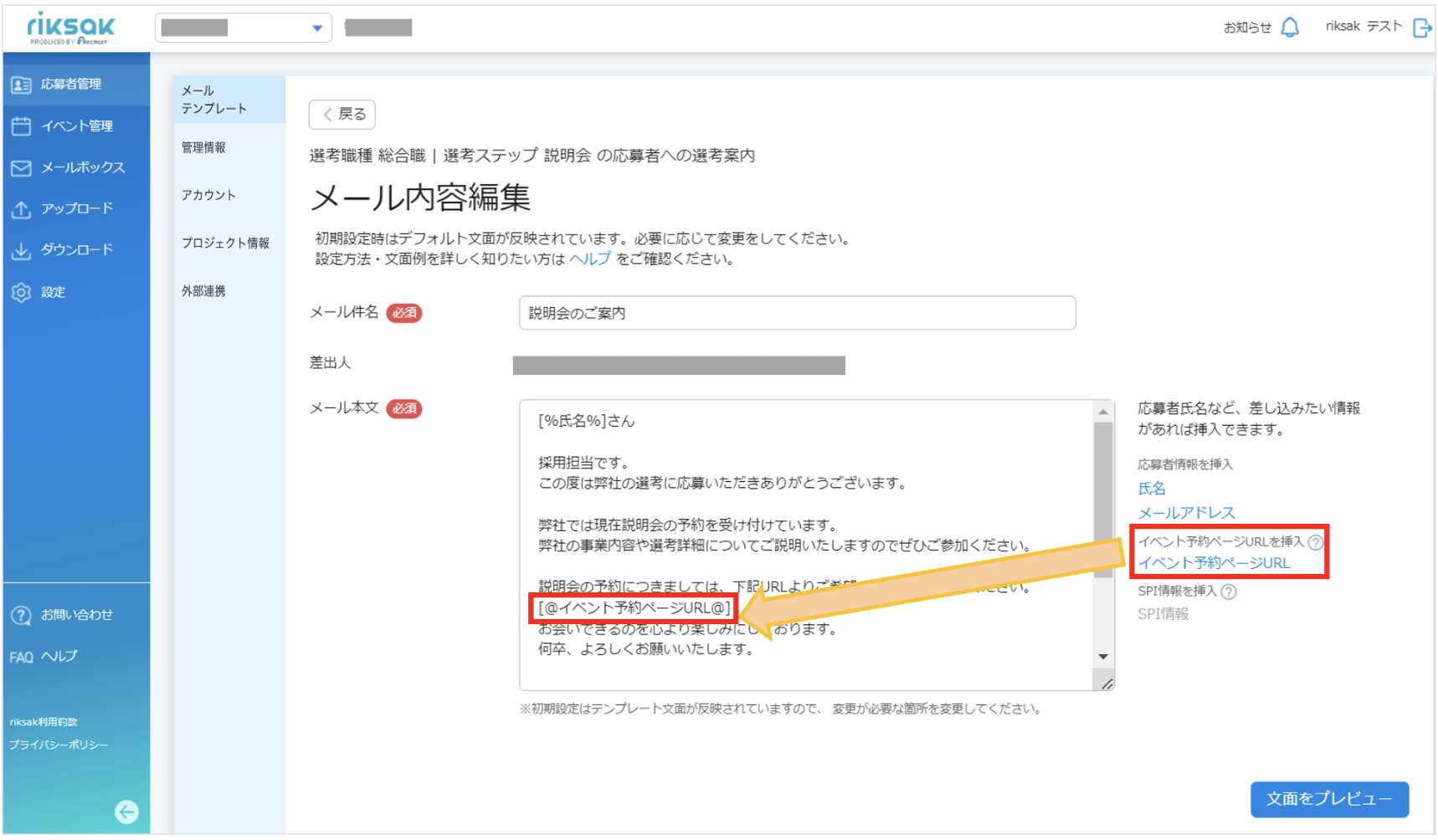Click the メール件名 input field
The height and width of the screenshot is (840, 1438).
click(x=797, y=313)
